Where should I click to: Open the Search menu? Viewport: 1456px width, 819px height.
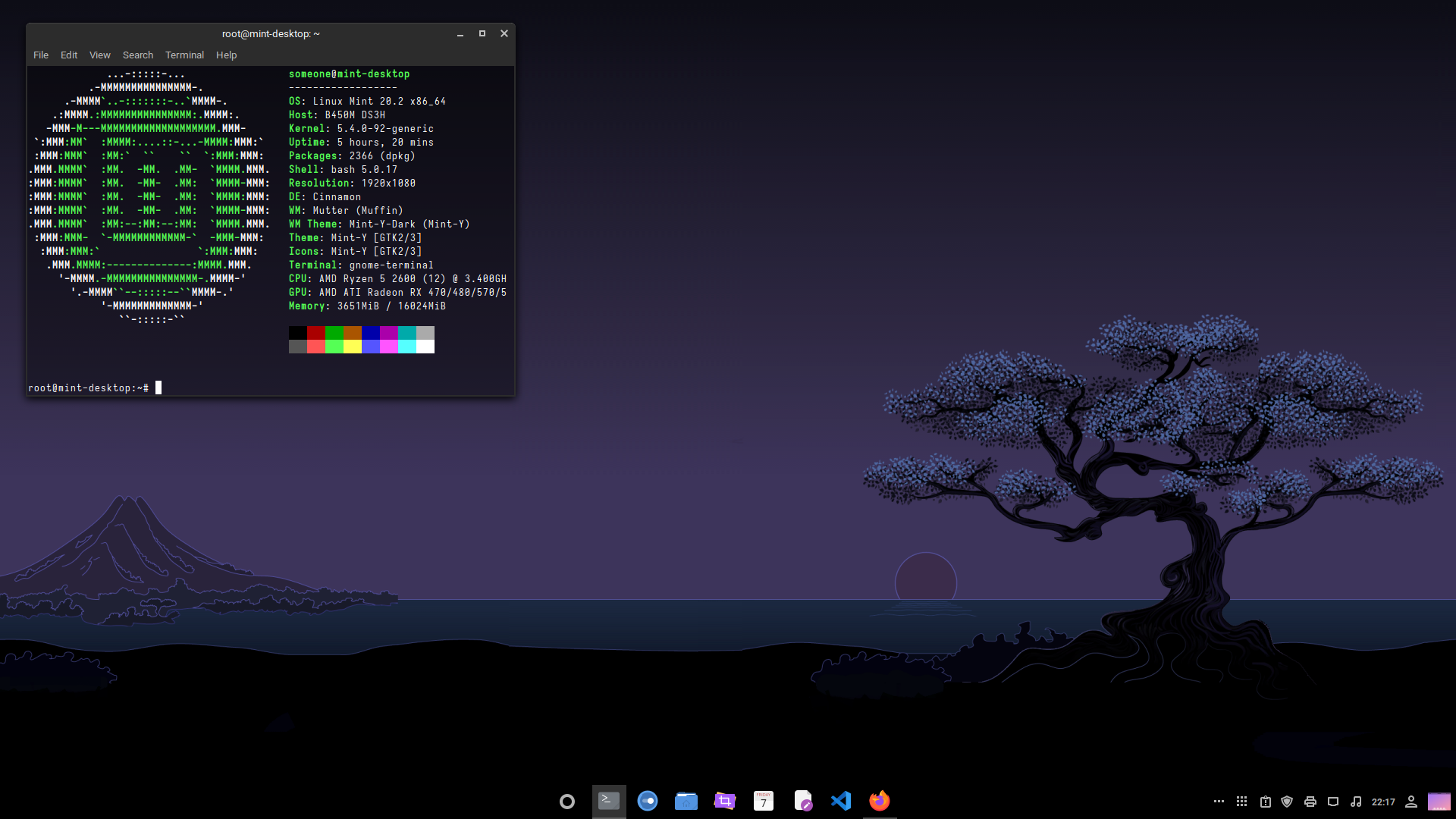(138, 55)
